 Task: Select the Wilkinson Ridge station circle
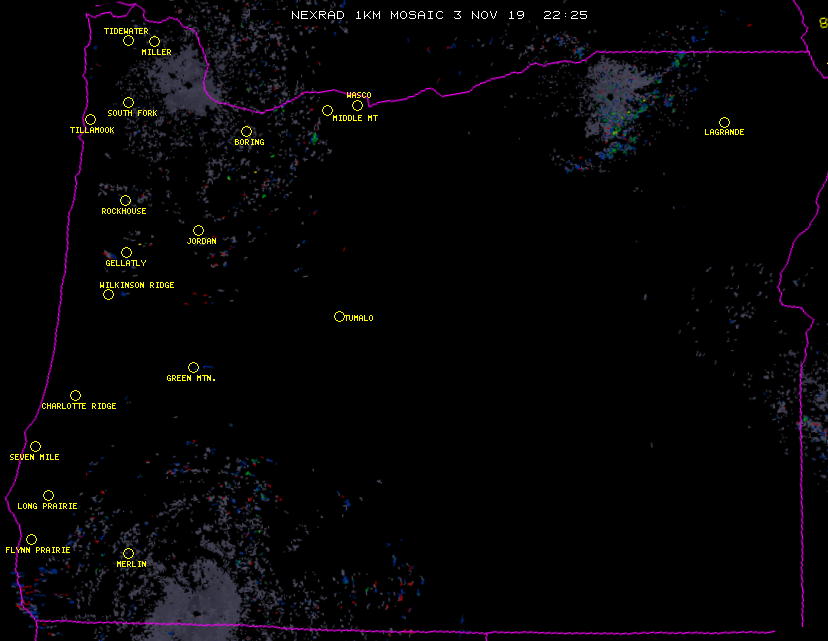click(108, 295)
